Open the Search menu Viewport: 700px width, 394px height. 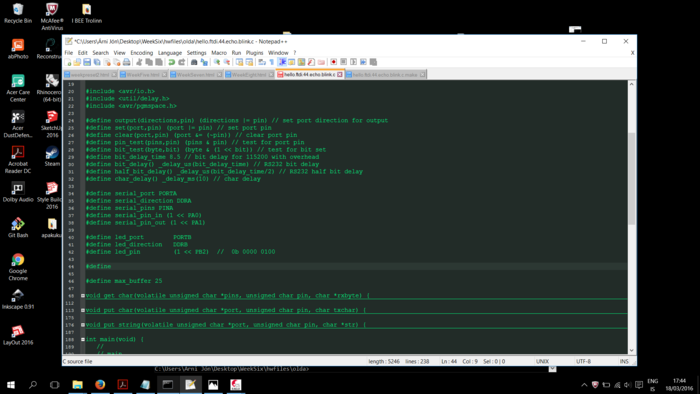tap(100, 53)
